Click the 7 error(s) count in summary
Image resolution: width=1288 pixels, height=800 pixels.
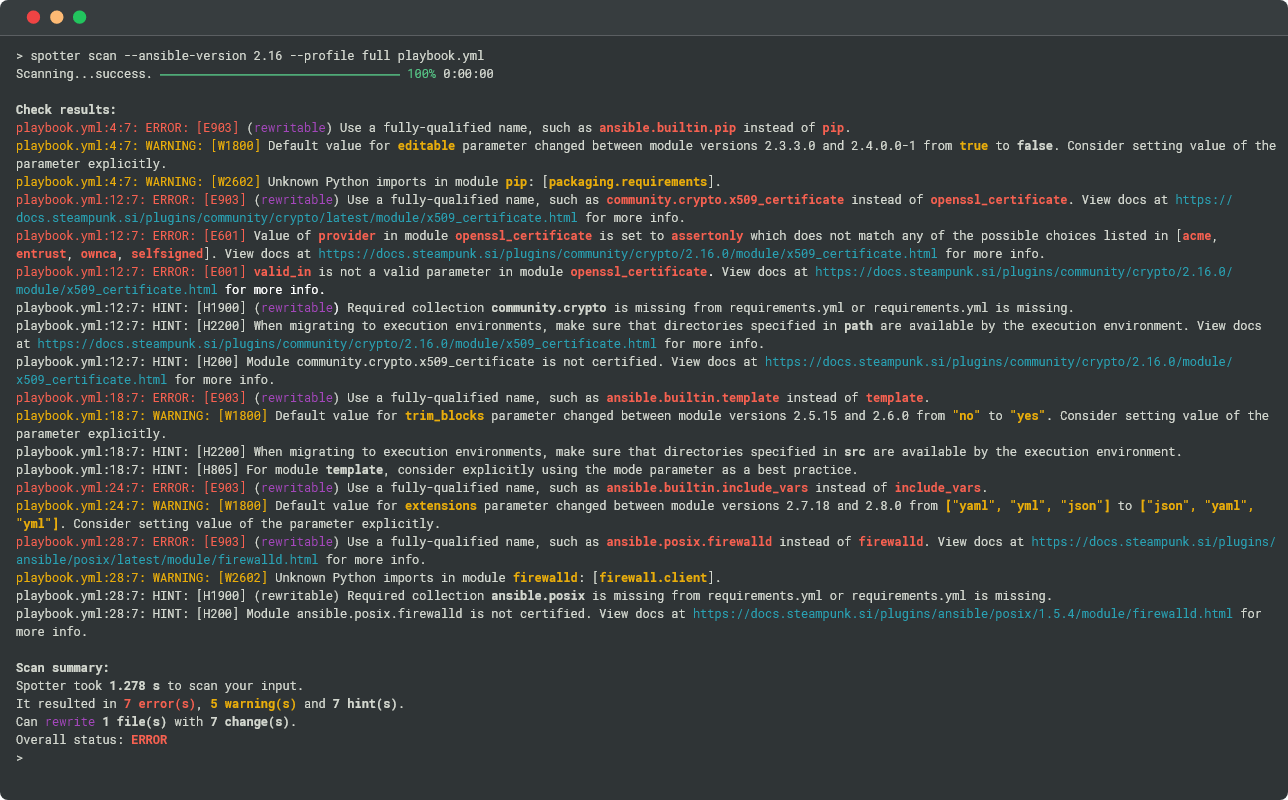tap(160, 704)
